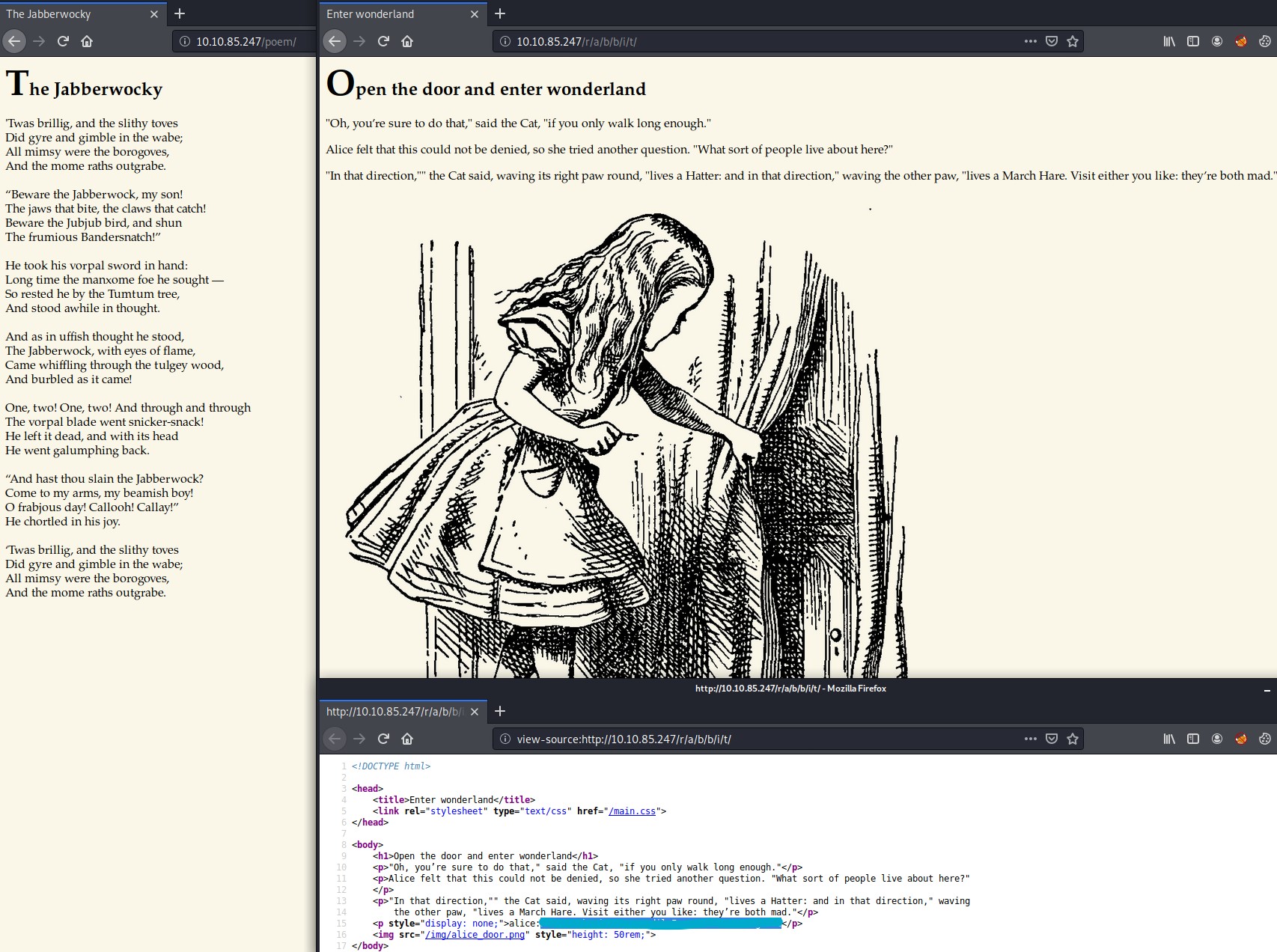This screenshot has width=1277, height=952.
Task: Select the view-source tab
Action: [403, 712]
